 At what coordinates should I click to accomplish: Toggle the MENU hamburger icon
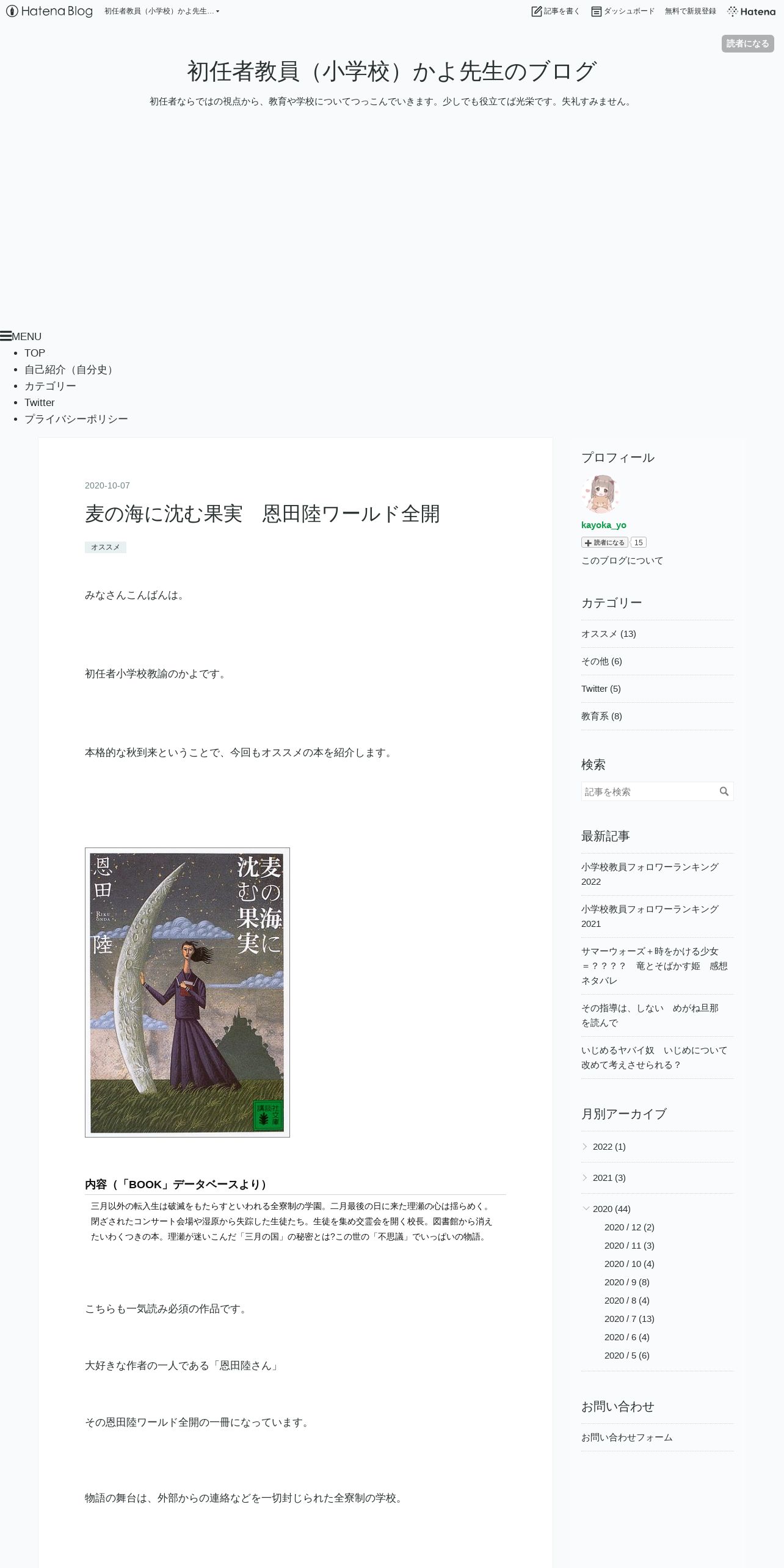click(5, 336)
